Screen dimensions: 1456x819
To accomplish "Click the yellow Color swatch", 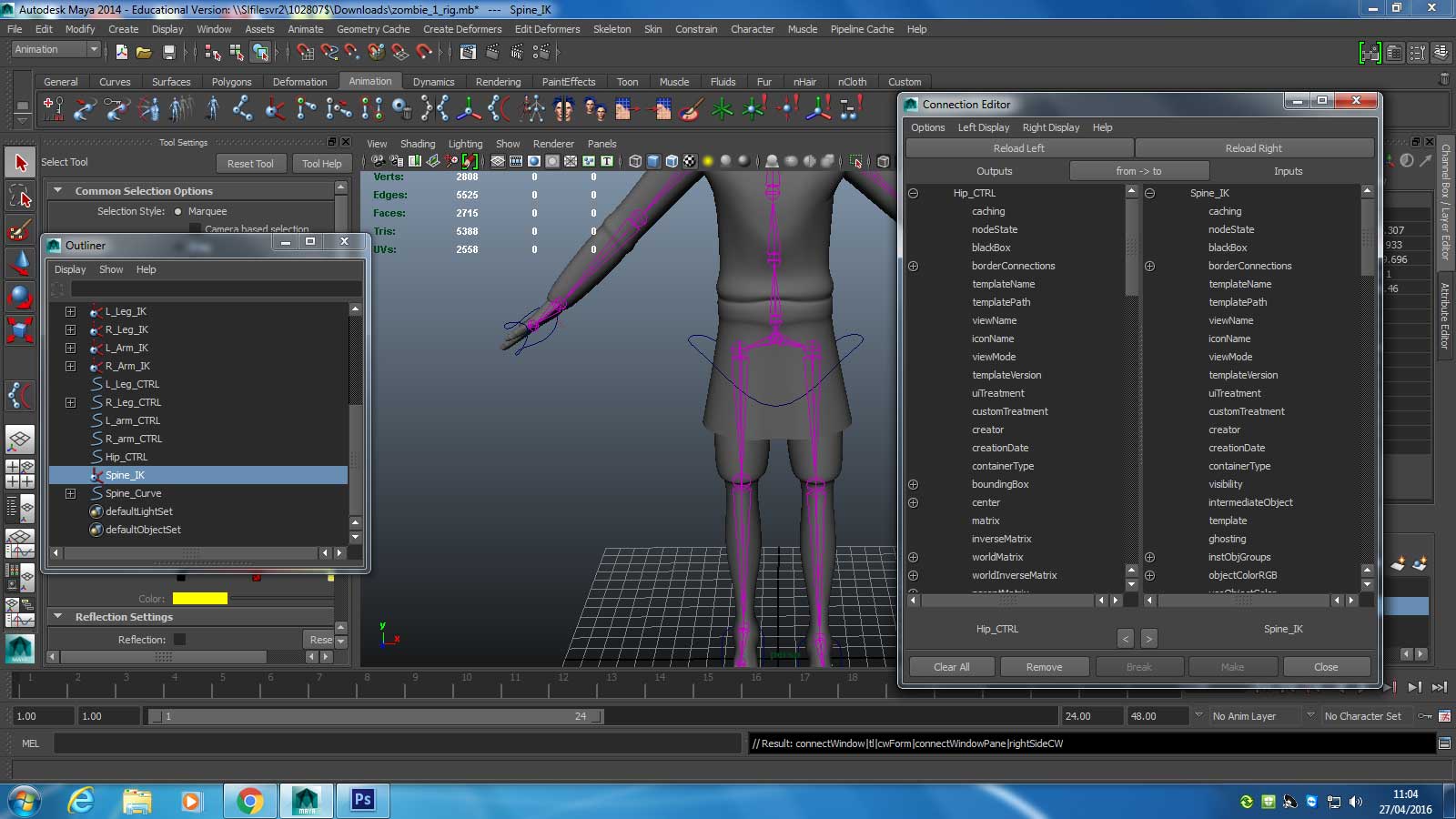I will tap(199, 599).
